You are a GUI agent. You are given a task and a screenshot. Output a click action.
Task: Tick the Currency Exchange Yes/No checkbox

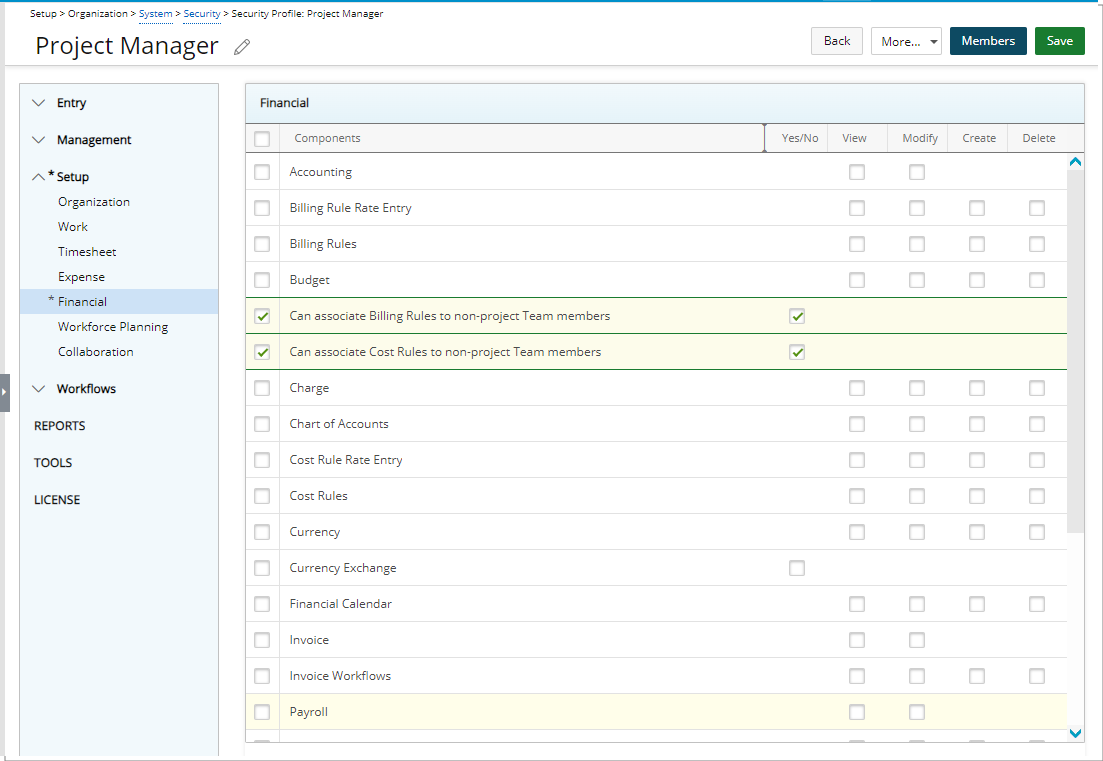coord(797,568)
